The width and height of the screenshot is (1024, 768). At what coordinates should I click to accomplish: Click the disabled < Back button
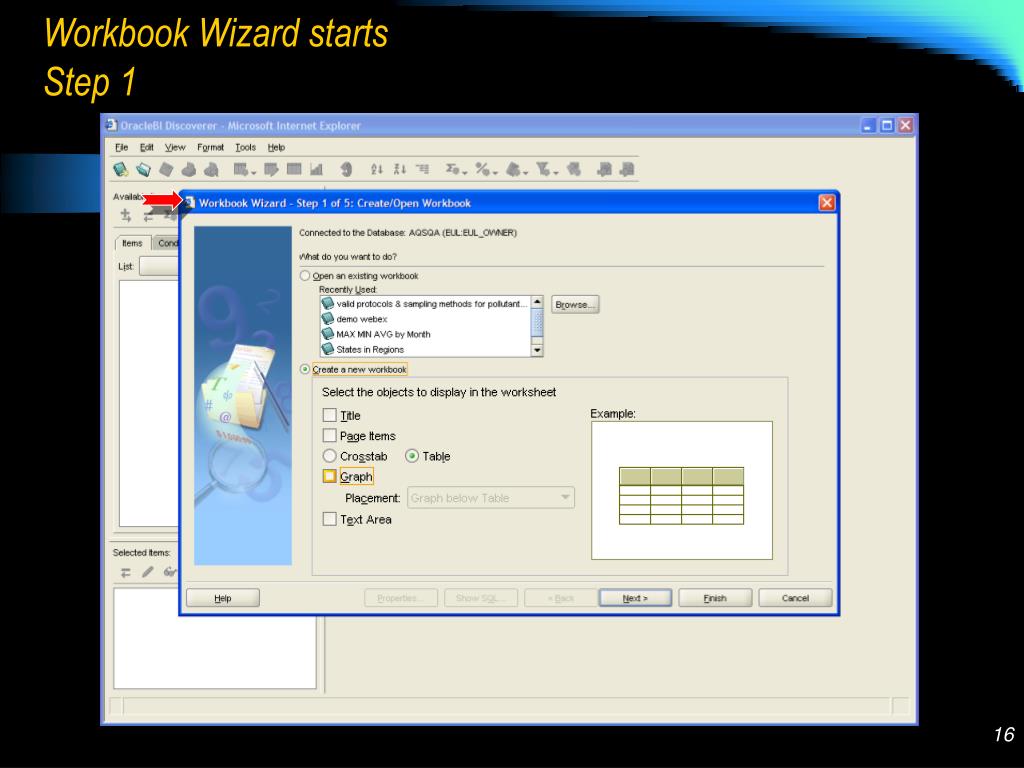click(x=561, y=598)
